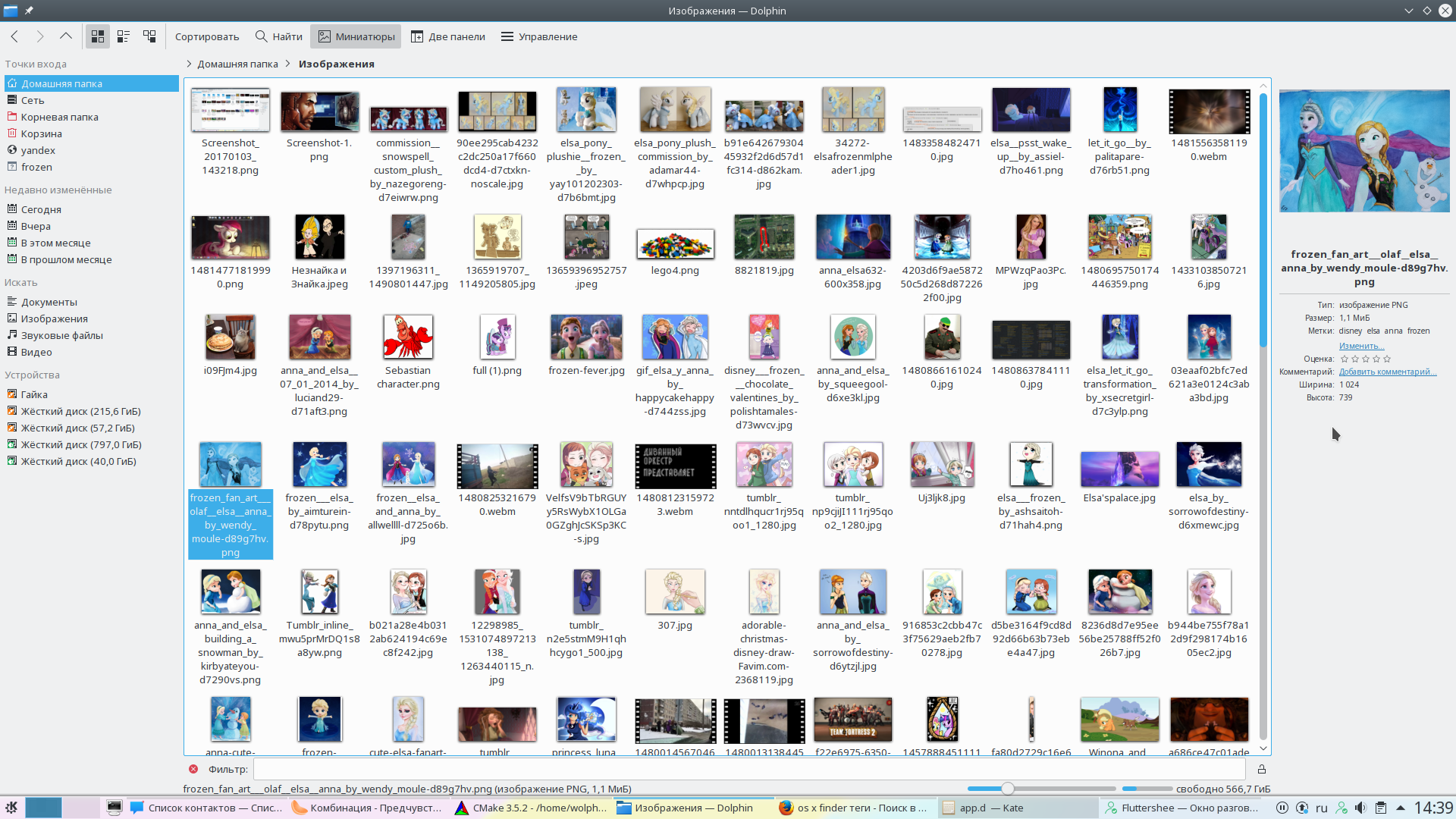The width and height of the screenshot is (1456, 819).
Task: Search for Документы
Action: pos(91,302)
